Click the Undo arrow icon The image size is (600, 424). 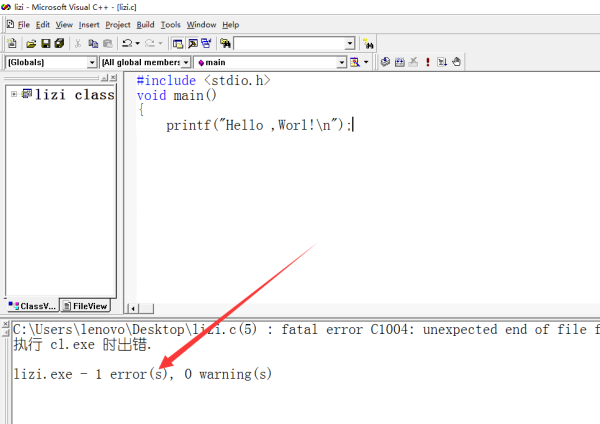127,44
